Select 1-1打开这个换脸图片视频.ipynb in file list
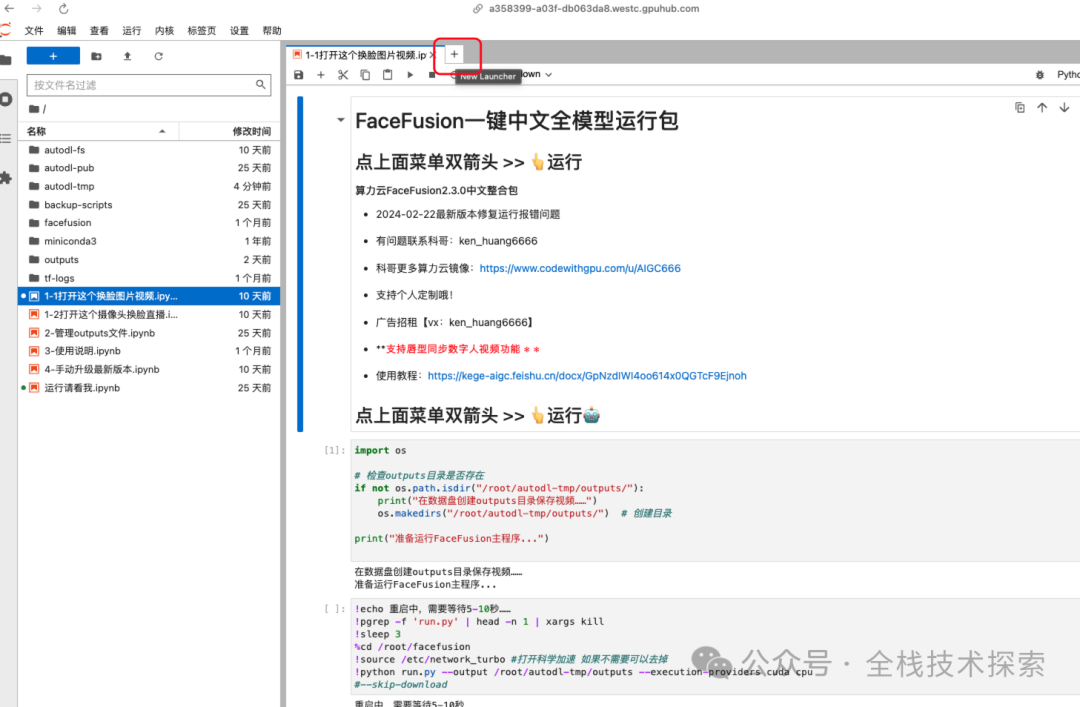This screenshot has width=1080, height=707. pyautogui.click(x=149, y=296)
